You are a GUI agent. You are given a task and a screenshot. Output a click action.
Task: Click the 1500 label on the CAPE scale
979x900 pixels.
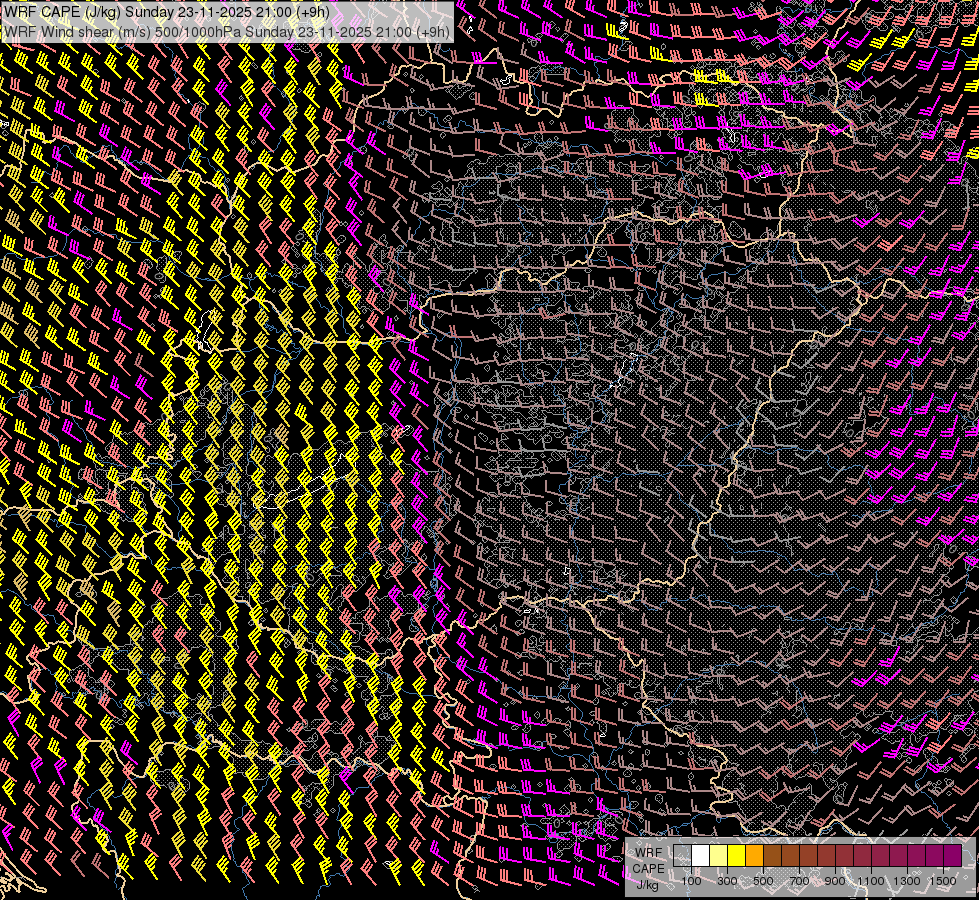coord(942,880)
